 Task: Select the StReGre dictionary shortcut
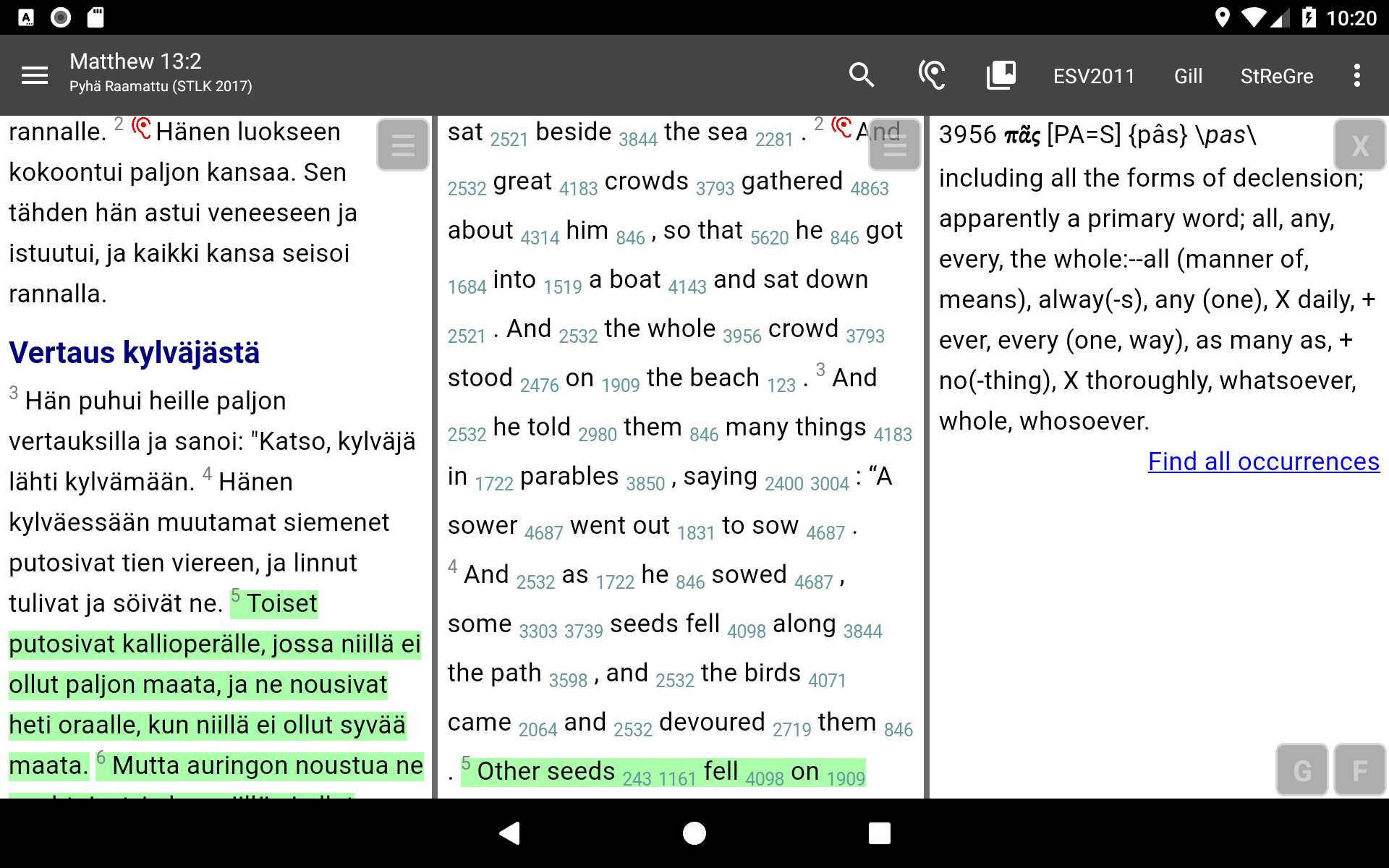pos(1276,76)
